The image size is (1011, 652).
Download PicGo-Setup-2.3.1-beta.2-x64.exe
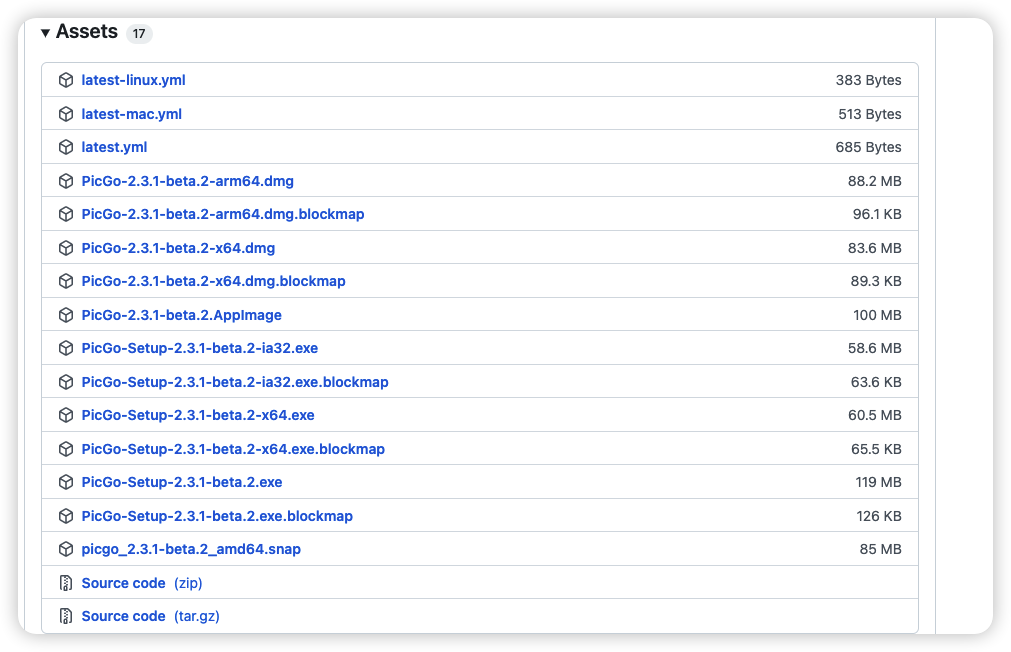198,415
